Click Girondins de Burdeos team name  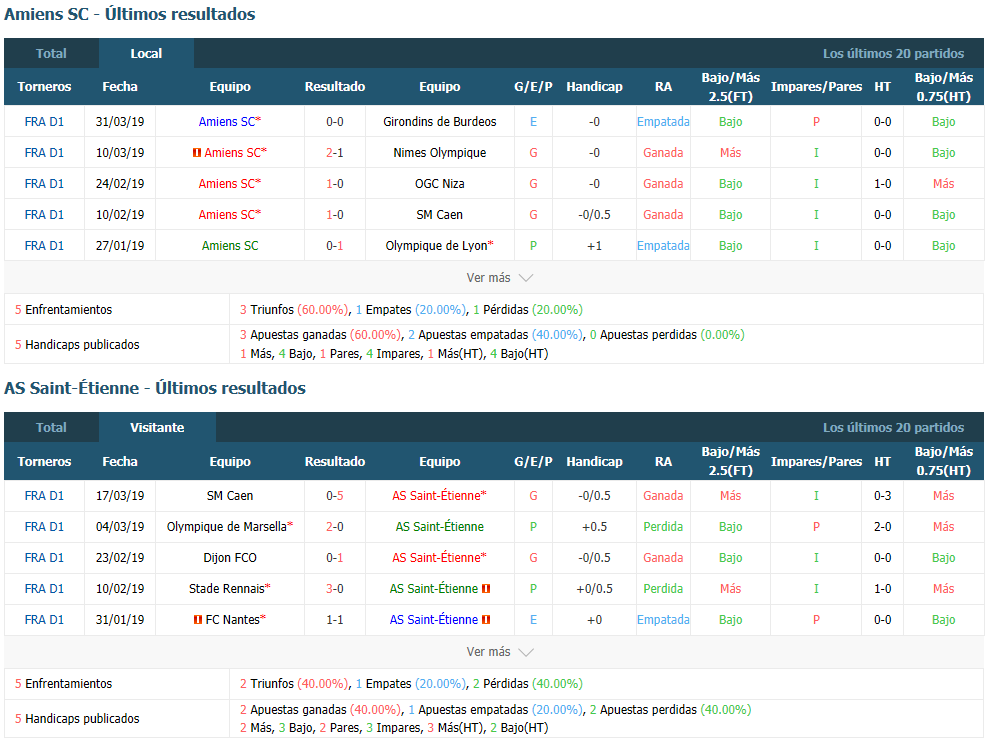pos(439,122)
